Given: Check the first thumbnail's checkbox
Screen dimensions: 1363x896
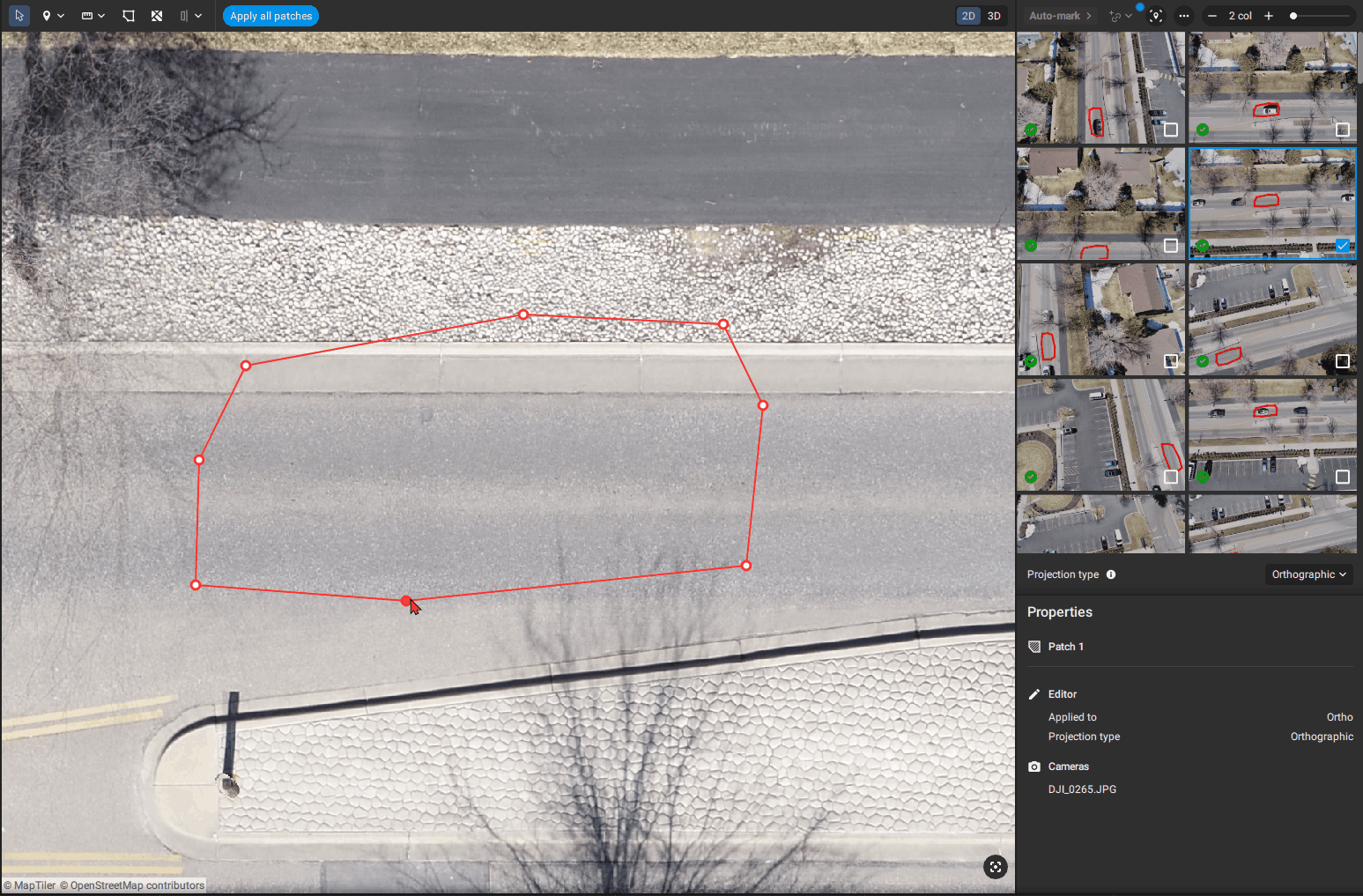Looking at the screenshot, I should (1170, 130).
